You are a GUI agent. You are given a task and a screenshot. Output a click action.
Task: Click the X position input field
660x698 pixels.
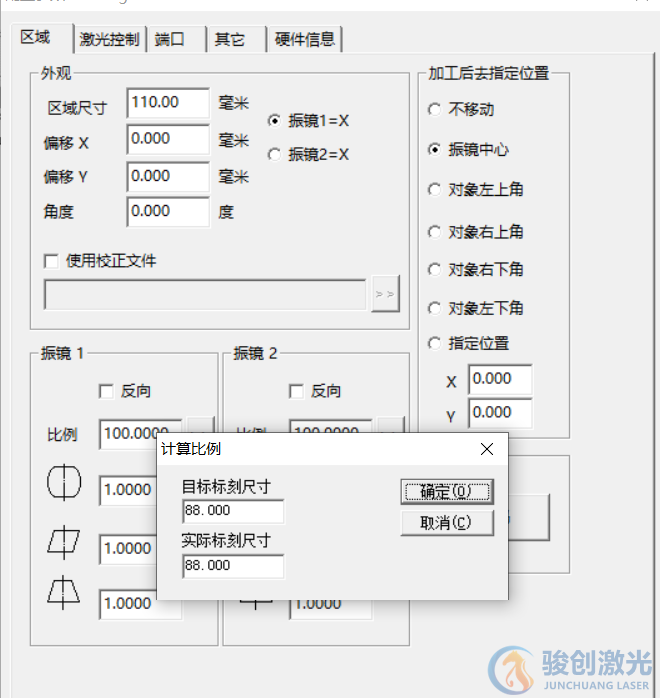point(500,379)
